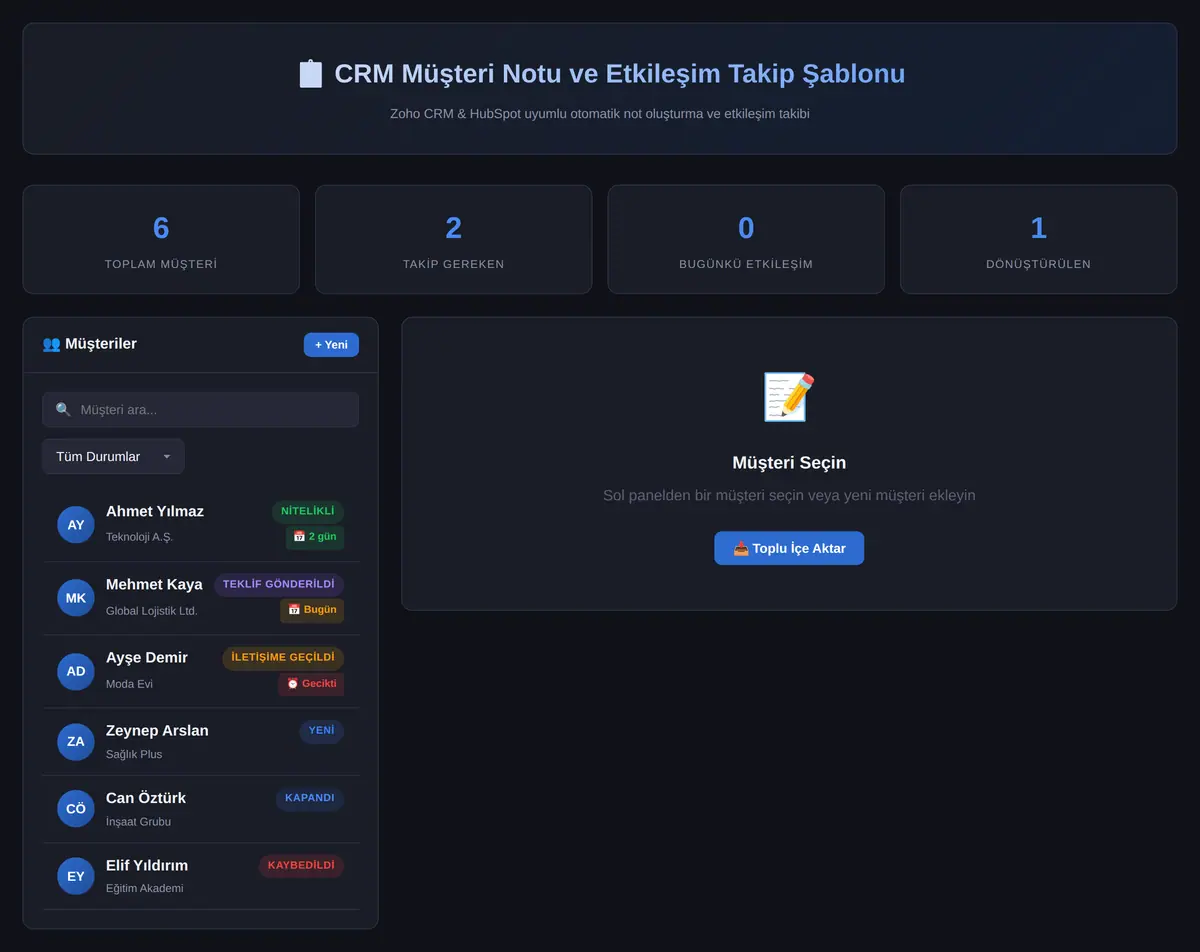Click the TEKLİF GÖNDERİLDİ status badge
The height and width of the screenshot is (952, 1200).
coord(279,584)
